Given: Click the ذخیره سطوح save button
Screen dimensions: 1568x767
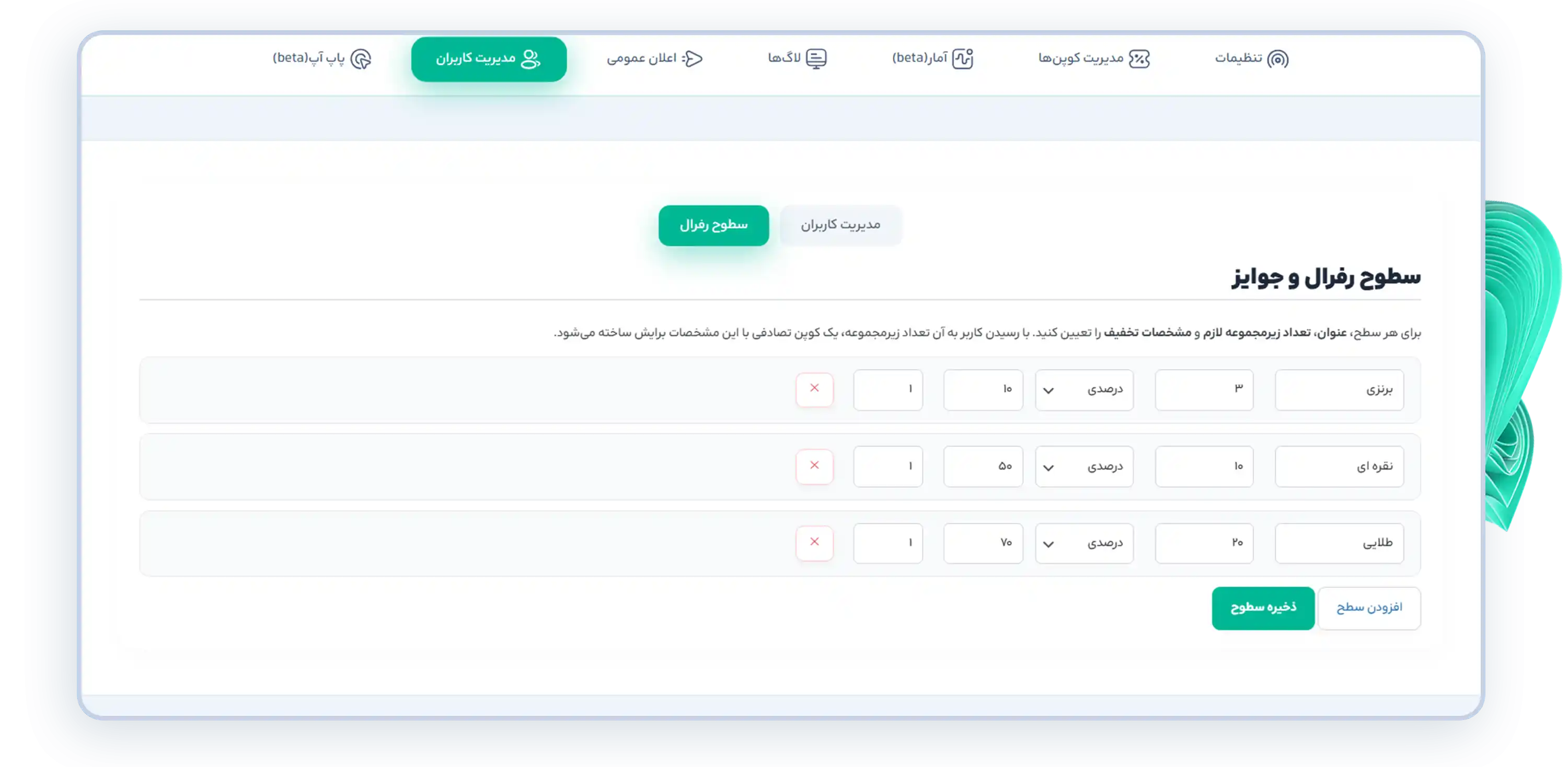Looking at the screenshot, I should pos(1263,608).
